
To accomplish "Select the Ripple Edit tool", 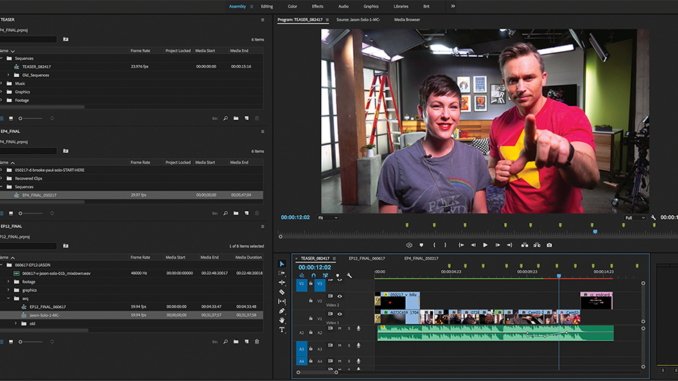I will click(x=282, y=282).
